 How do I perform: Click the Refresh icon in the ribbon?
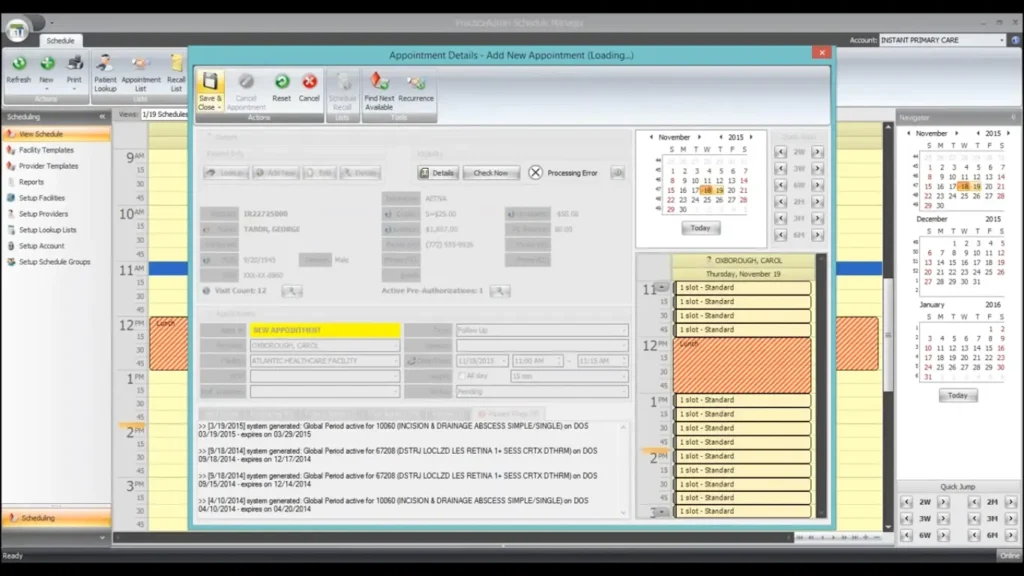pyautogui.click(x=19, y=63)
